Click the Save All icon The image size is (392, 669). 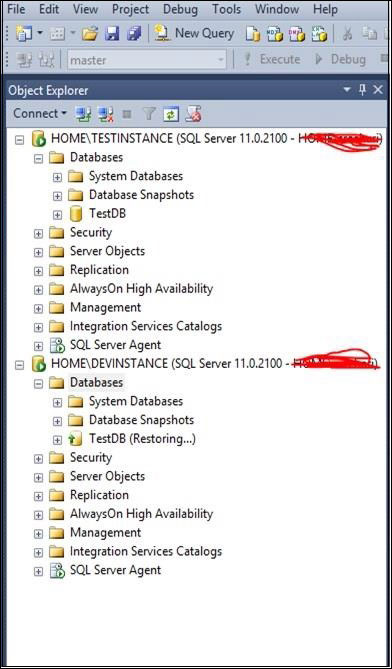click(x=134, y=34)
